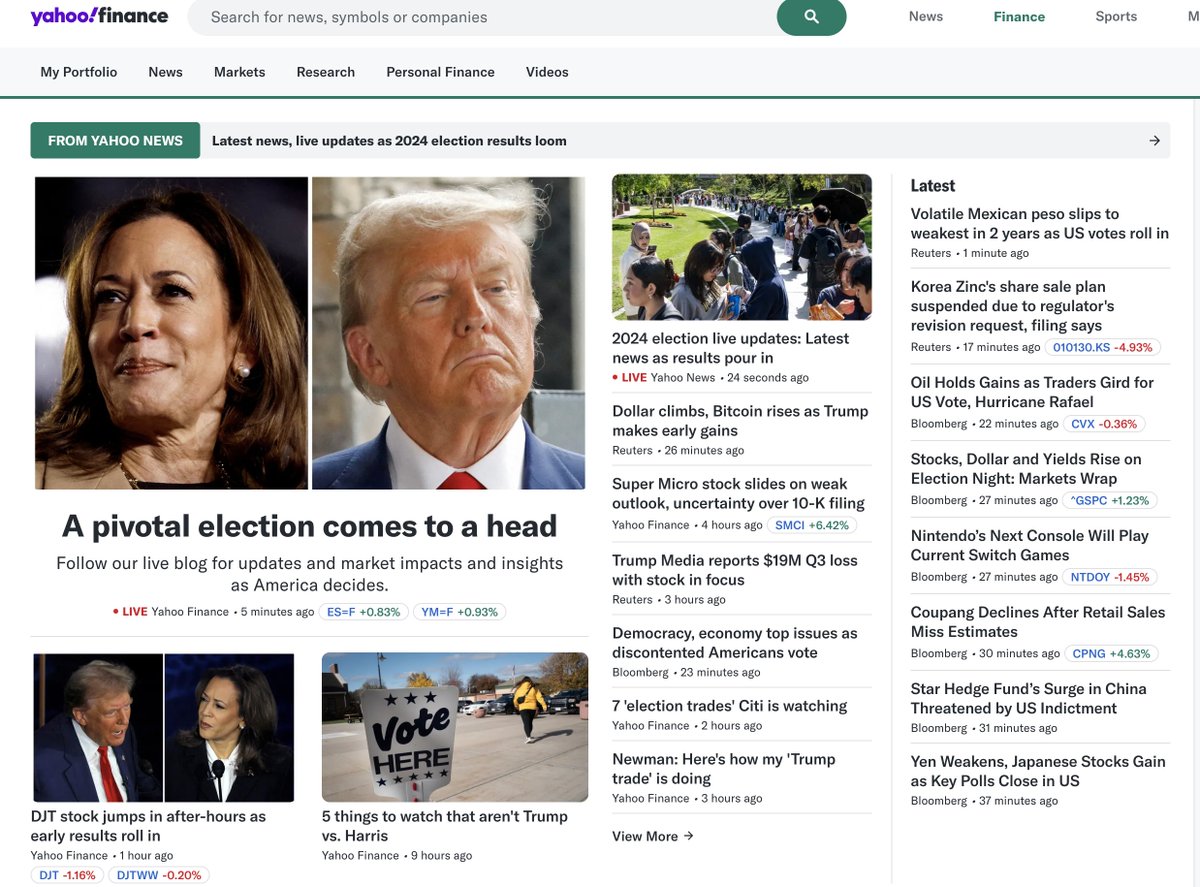Image resolution: width=1200 pixels, height=887 pixels.
Task: Click the SMCI +6.42% ticker chip
Action: tap(813, 525)
